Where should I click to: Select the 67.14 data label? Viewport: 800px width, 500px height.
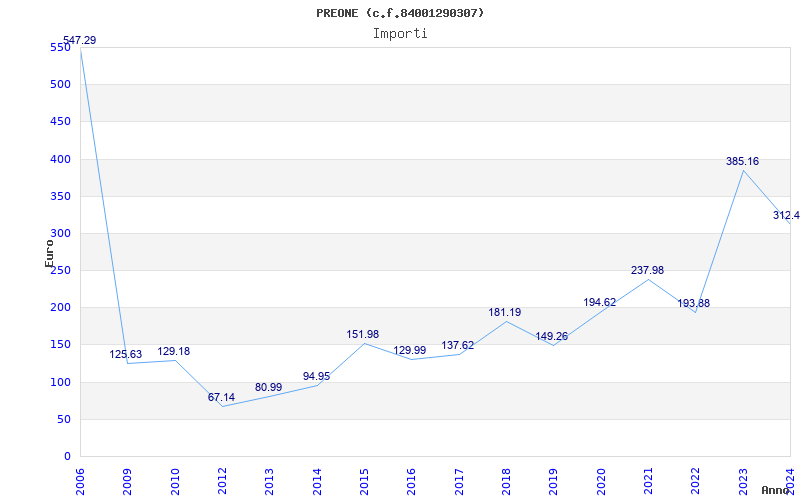(221, 397)
